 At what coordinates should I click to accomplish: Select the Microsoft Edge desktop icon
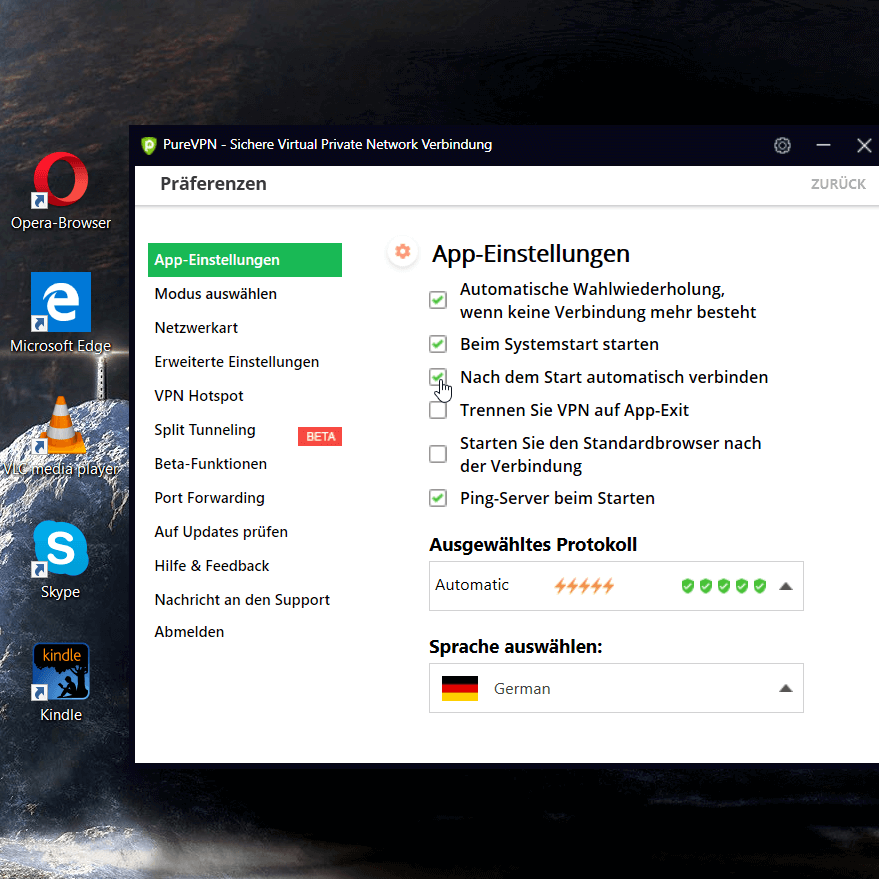(x=61, y=313)
